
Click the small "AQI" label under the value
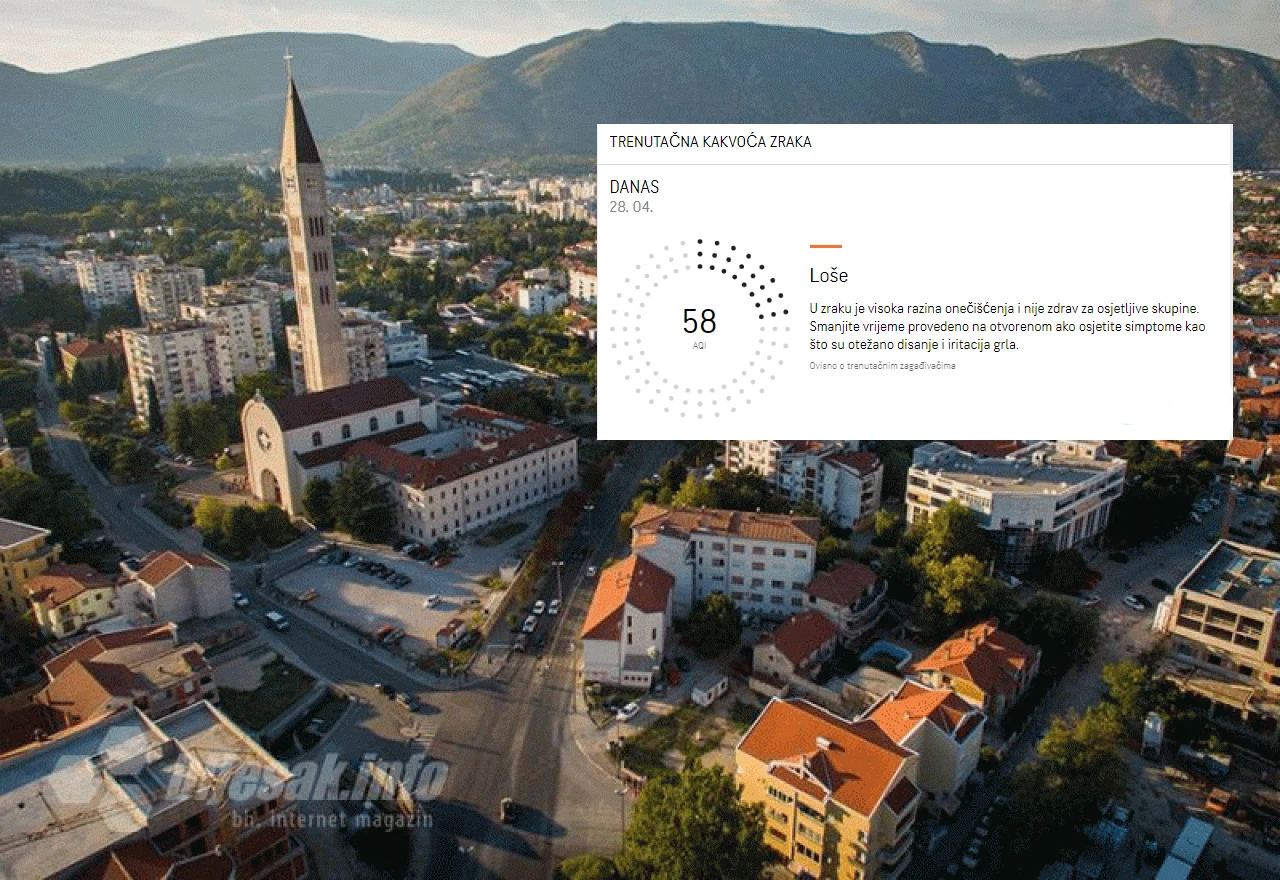click(699, 345)
